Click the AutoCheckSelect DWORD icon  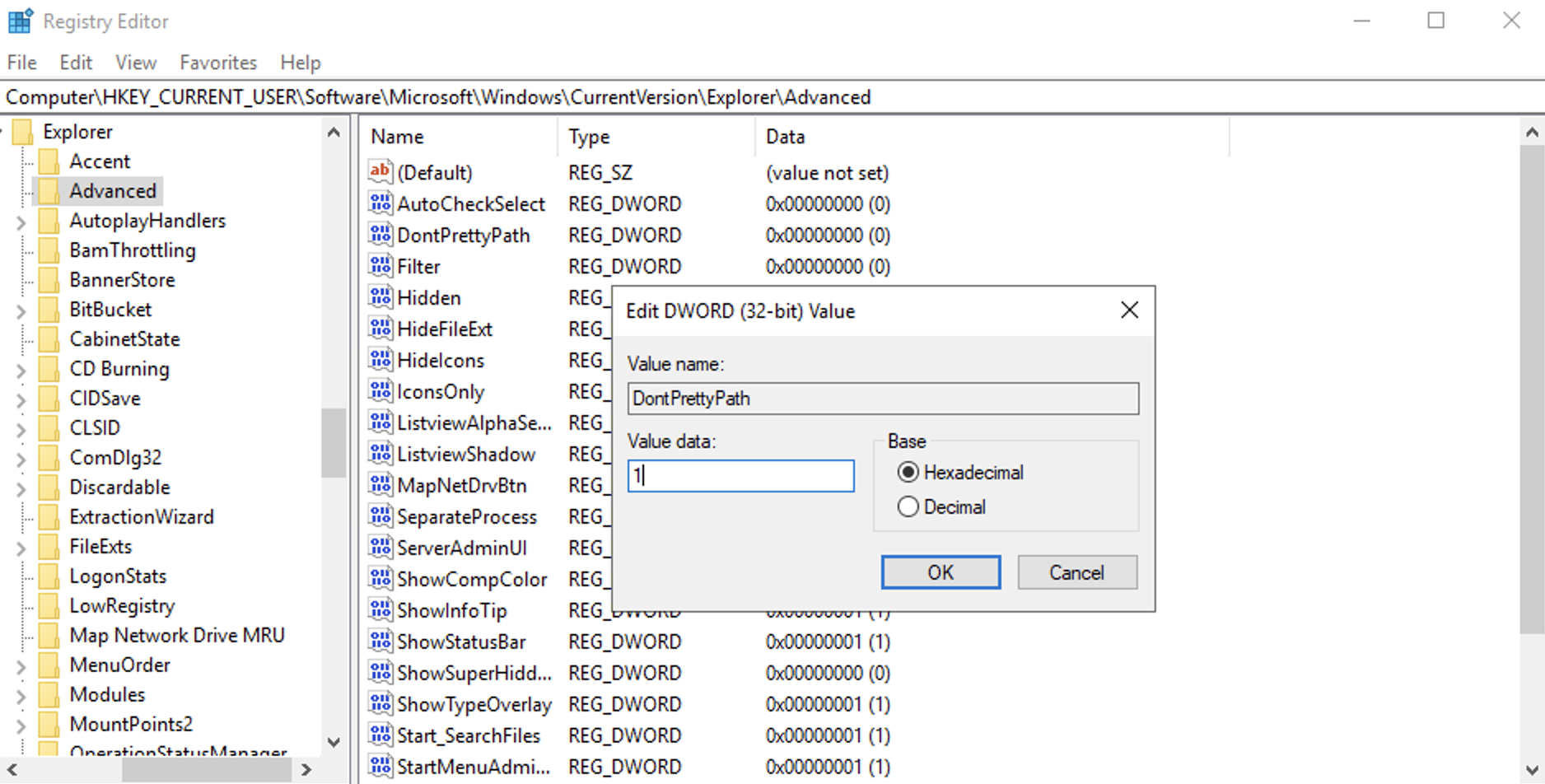pyautogui.click(x=380, y=203)
